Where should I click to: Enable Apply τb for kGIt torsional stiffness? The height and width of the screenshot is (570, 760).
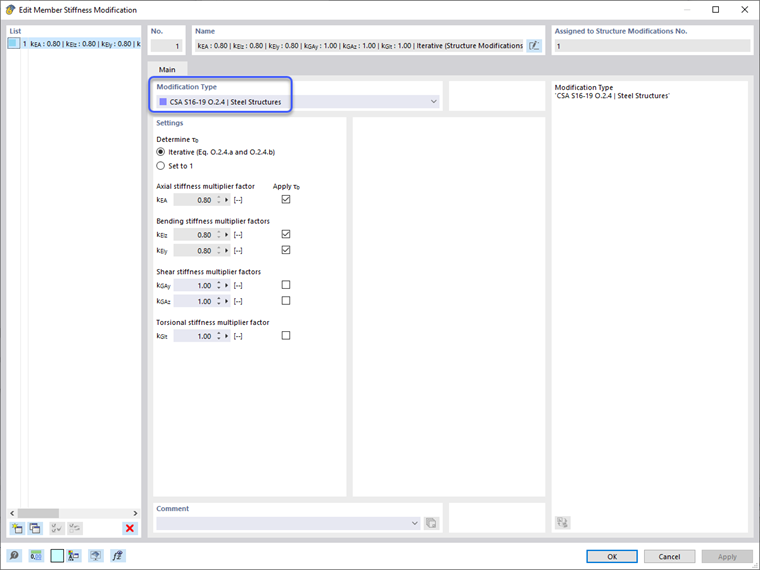click(286, 335)
